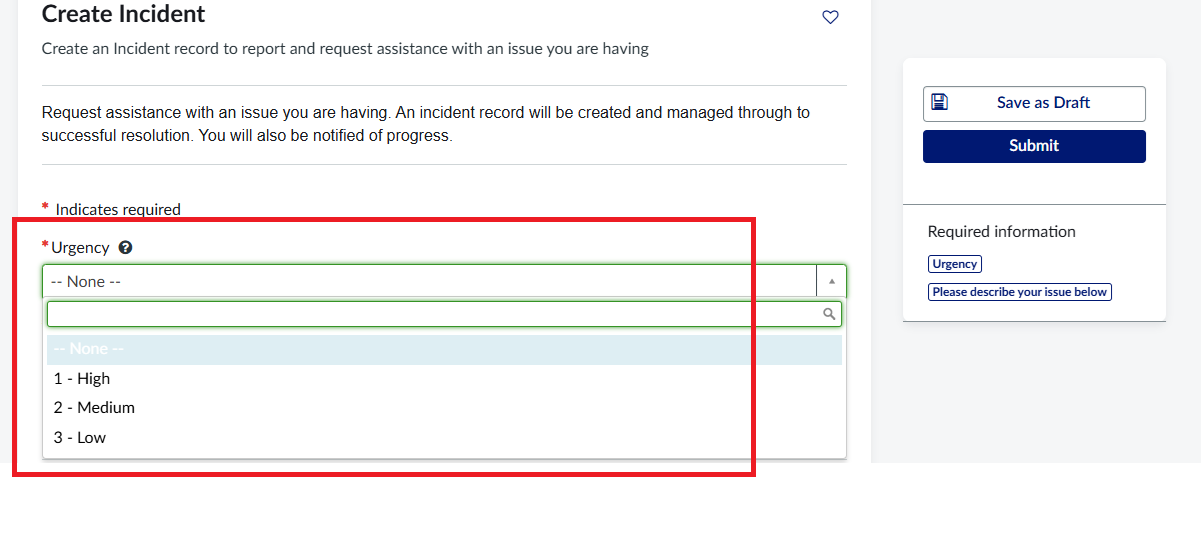Click the "Request assistance with an issue" description paragraph
The height and width of the screenshot is (533, 1201).
(426, 124)
